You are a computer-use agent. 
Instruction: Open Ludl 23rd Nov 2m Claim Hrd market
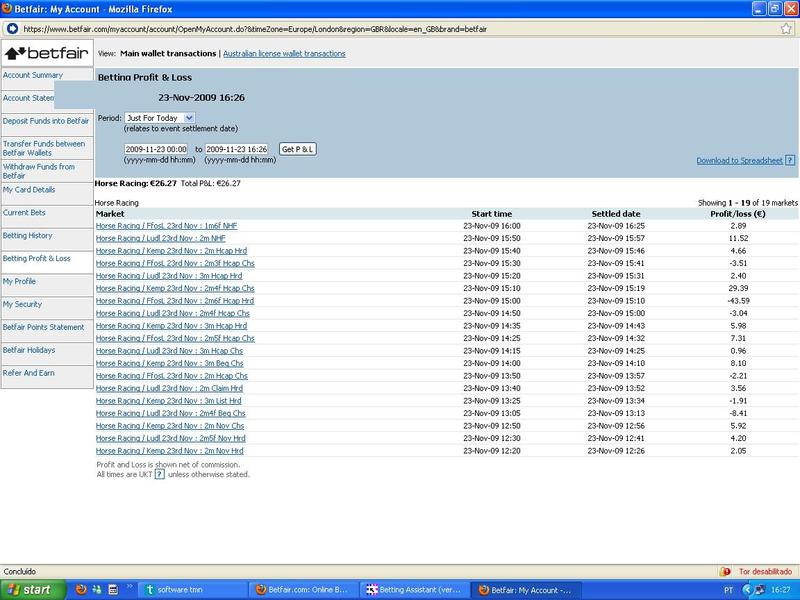coord(169,388)
